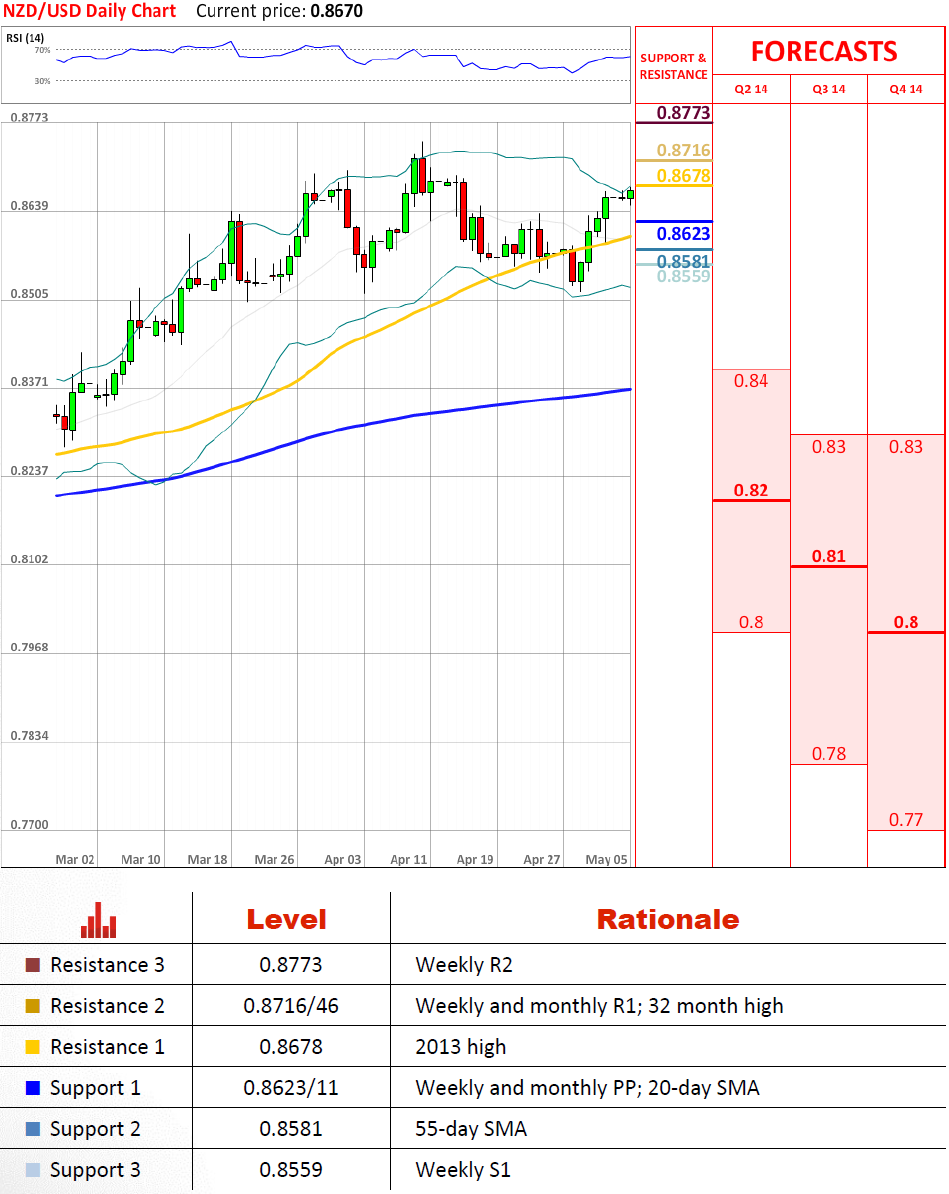
Task: Click the Weekly and monthly PP rationale
Action: (526, 1089)
